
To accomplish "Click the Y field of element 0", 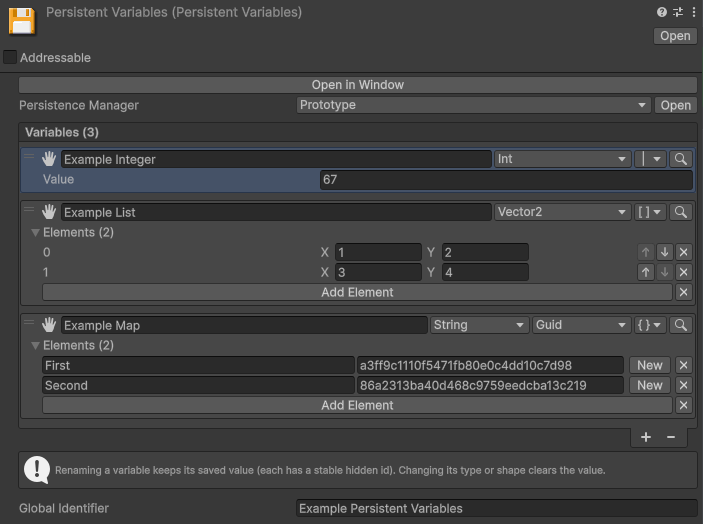I will click(x=486, y=252).
